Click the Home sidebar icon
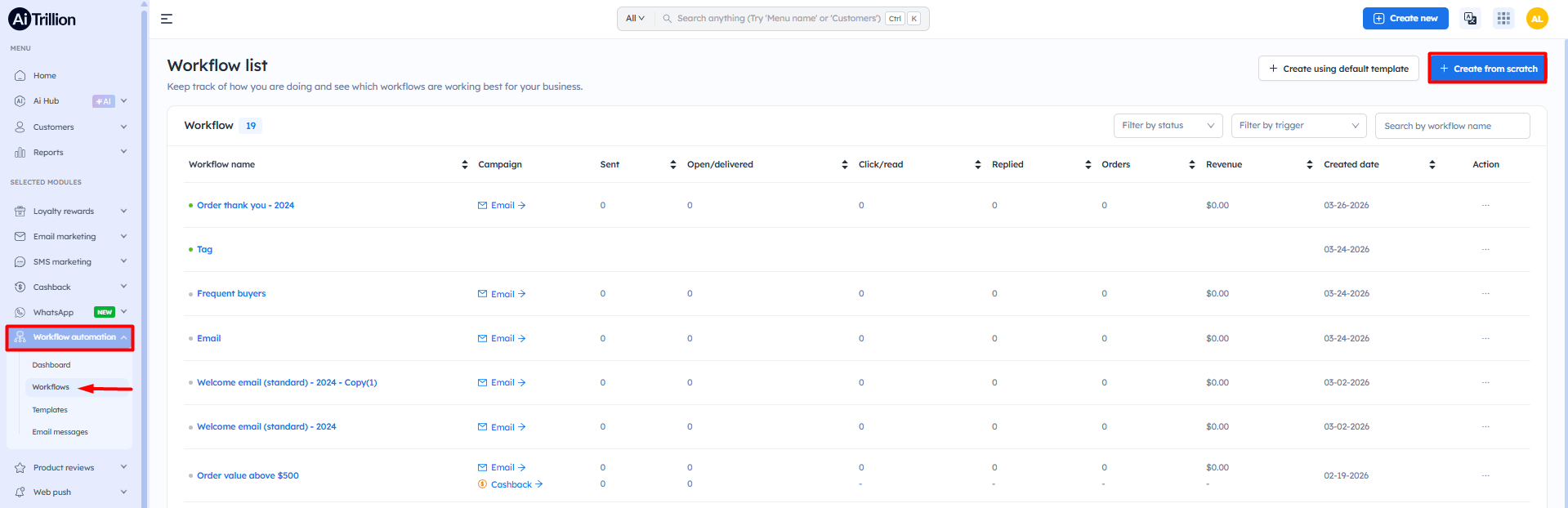This screenshot has height=508, width=1568. 20,76
